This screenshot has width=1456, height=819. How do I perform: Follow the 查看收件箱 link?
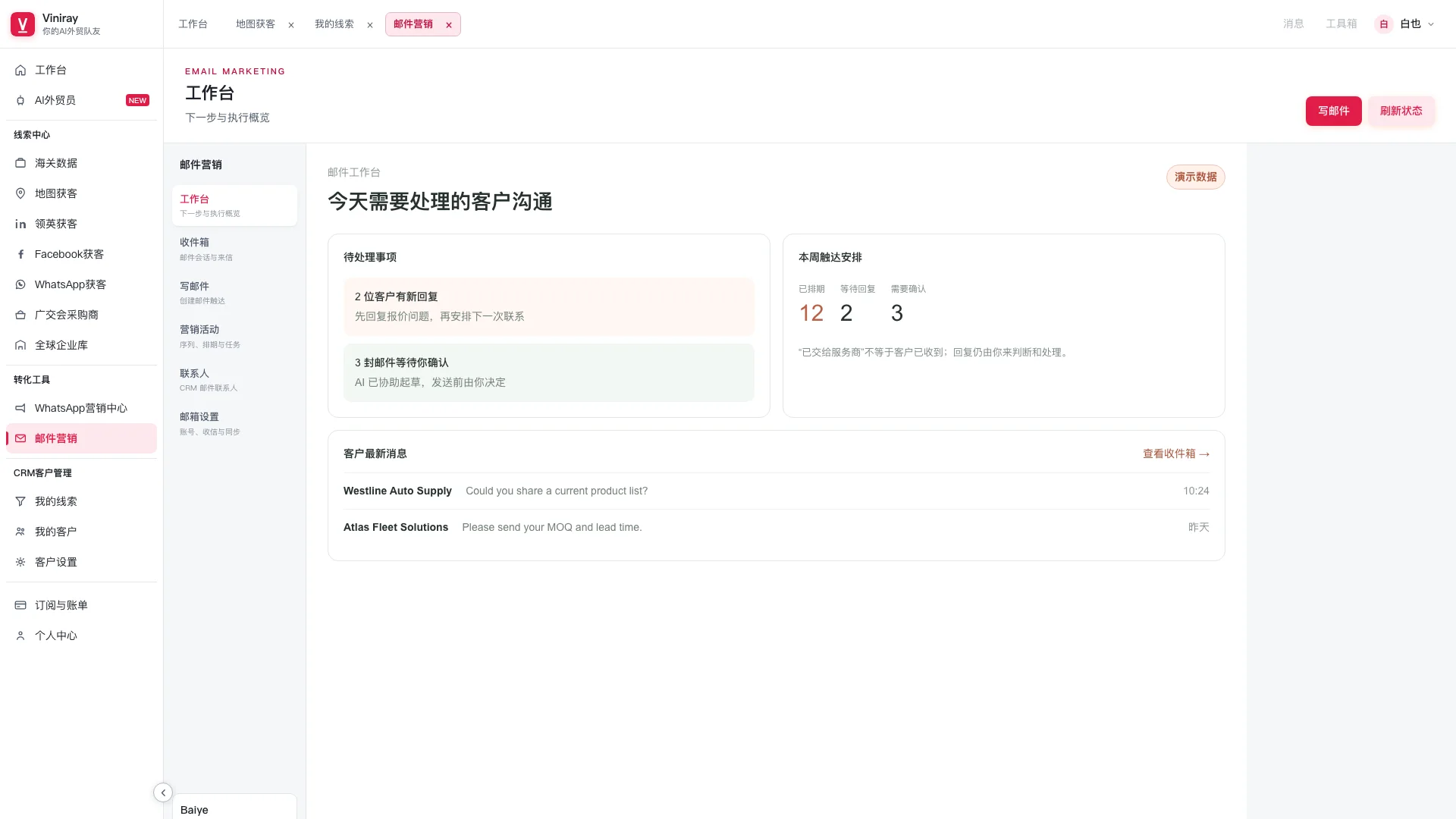coord(1176,453)
